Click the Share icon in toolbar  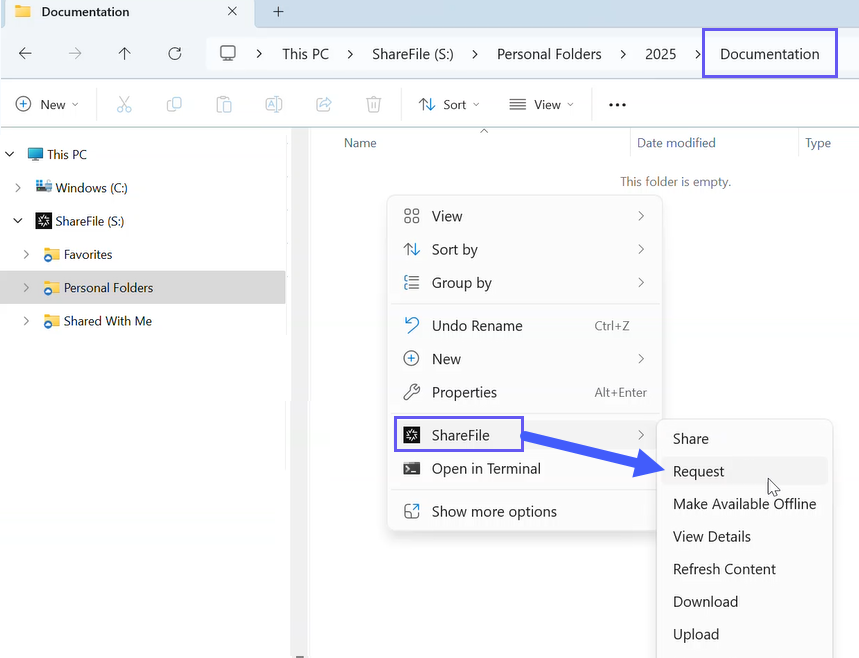324,104
